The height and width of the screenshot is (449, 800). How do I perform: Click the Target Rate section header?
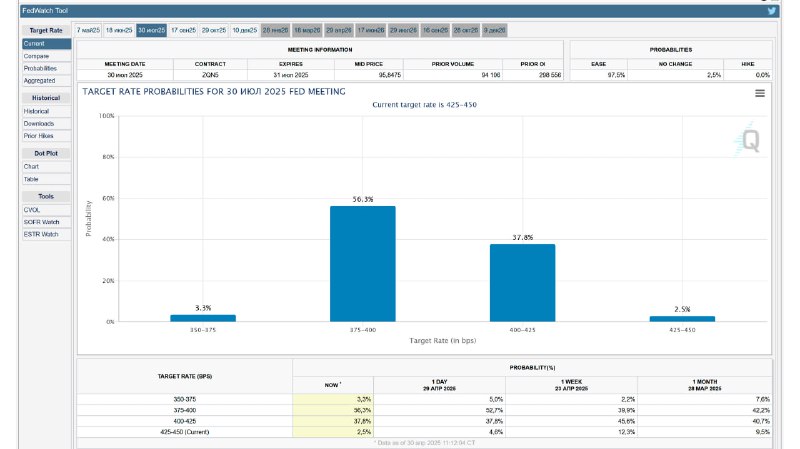coord(46,31)
